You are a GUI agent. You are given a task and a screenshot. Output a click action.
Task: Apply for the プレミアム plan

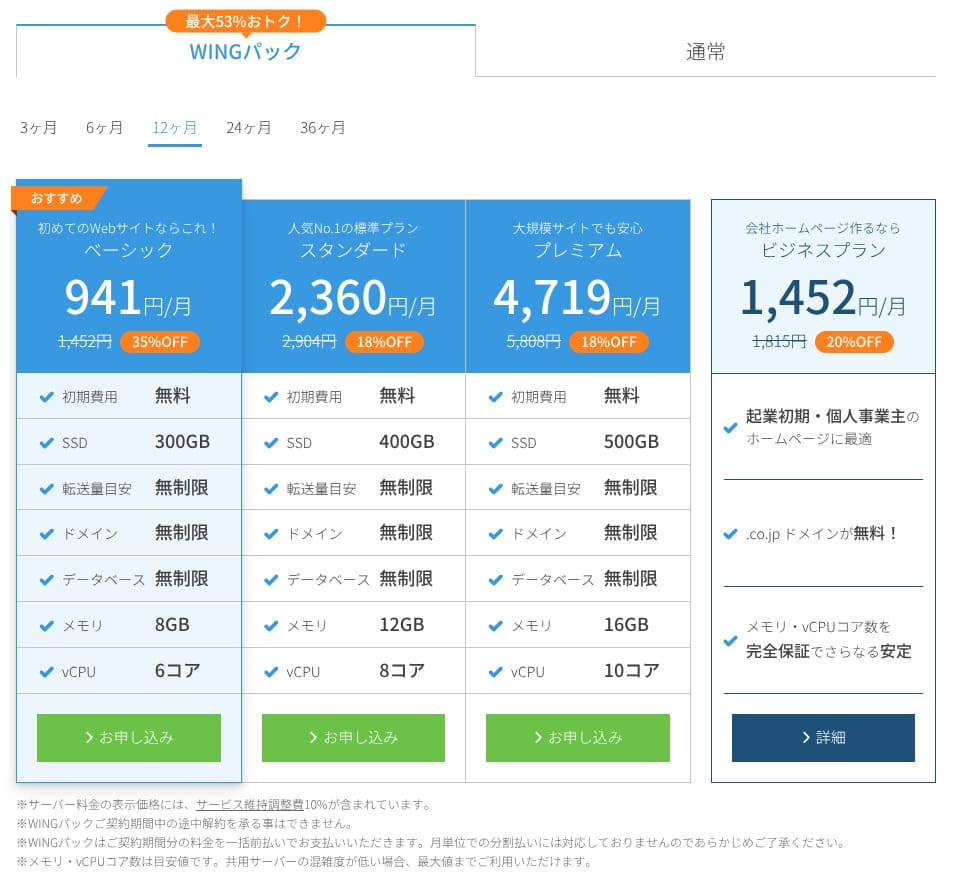pyautogui.click(x=577, y=738)
